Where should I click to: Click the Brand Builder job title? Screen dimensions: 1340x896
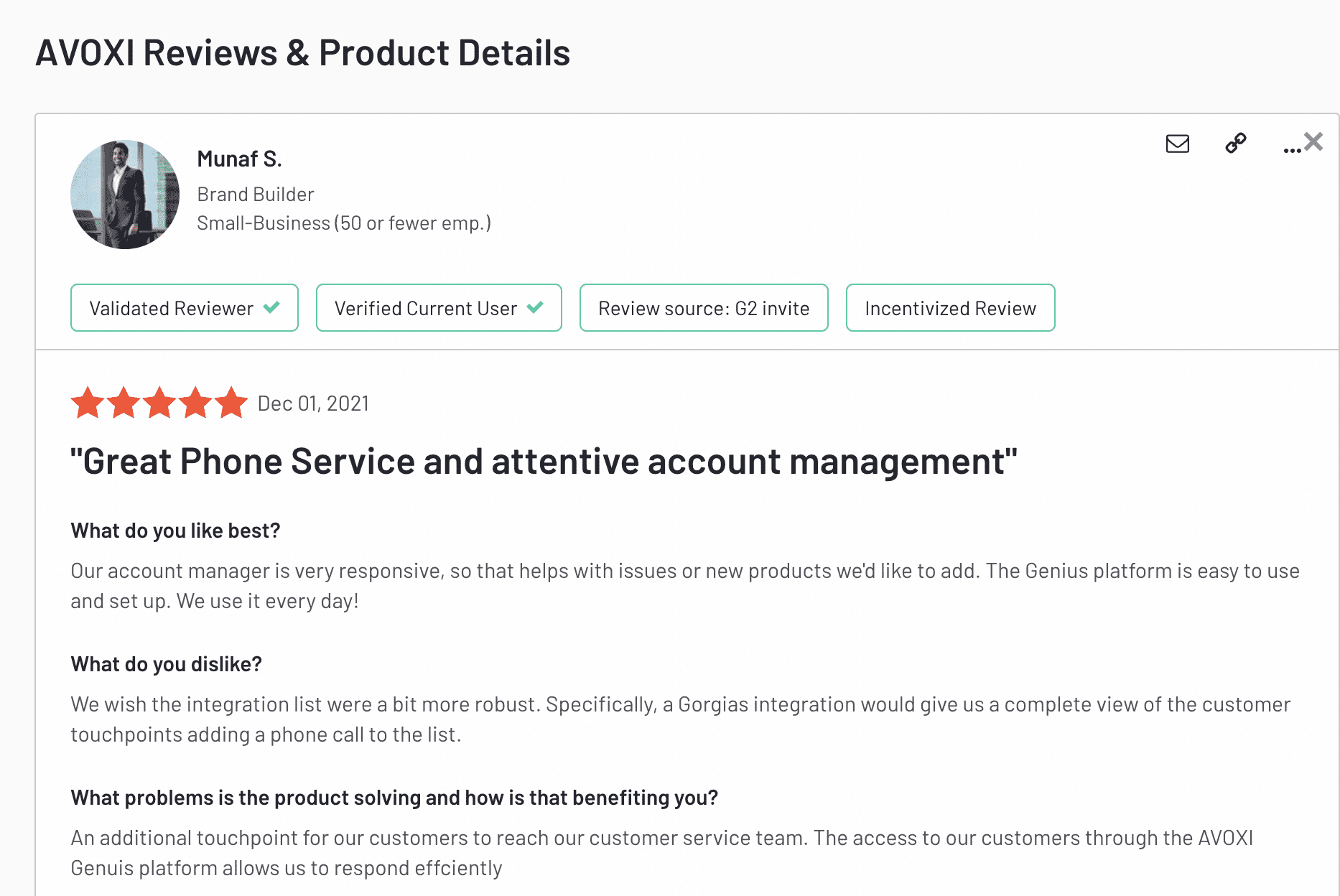click(256, 195)
